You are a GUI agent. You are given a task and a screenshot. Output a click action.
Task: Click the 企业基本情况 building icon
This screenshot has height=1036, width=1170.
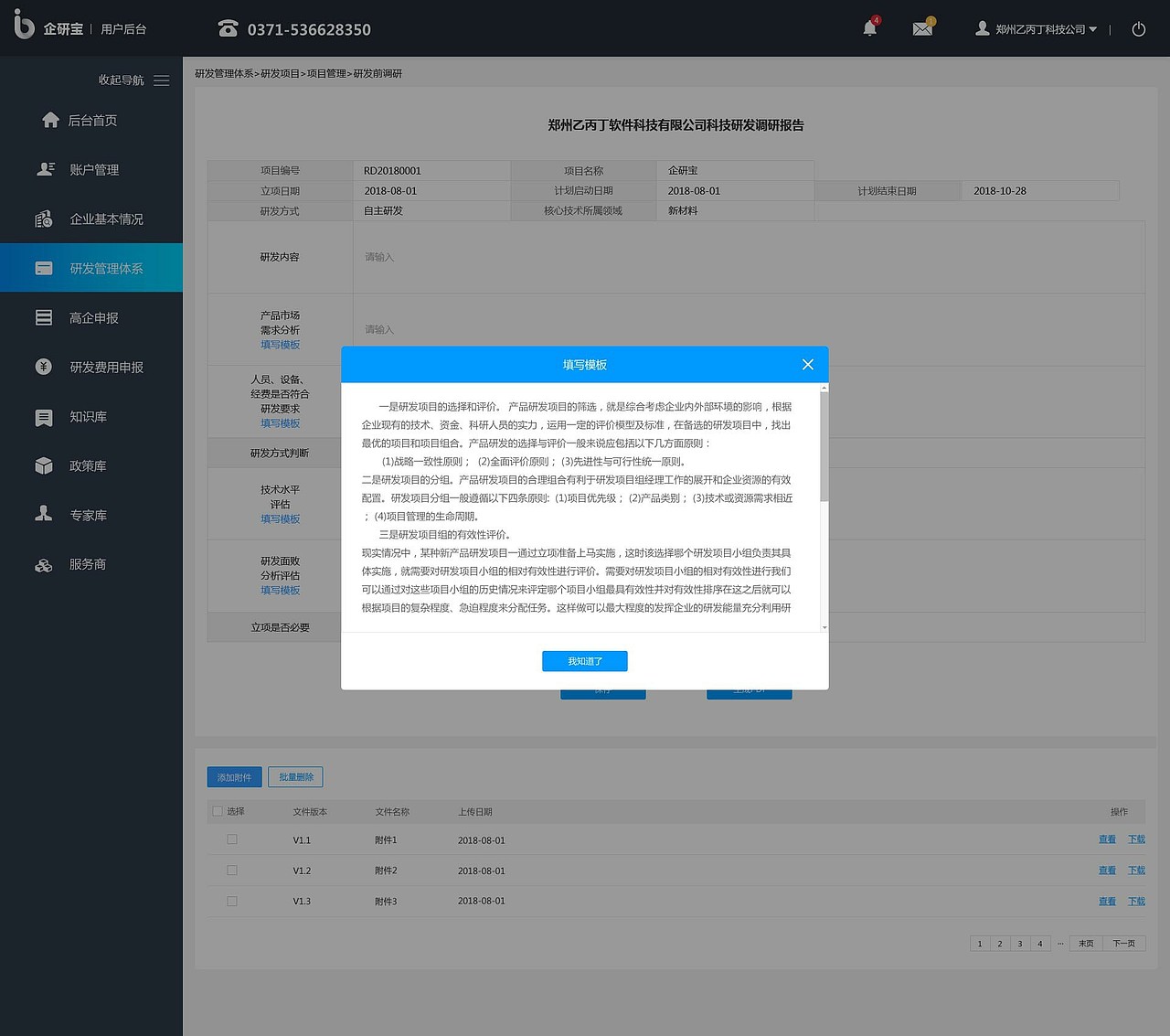44,219
